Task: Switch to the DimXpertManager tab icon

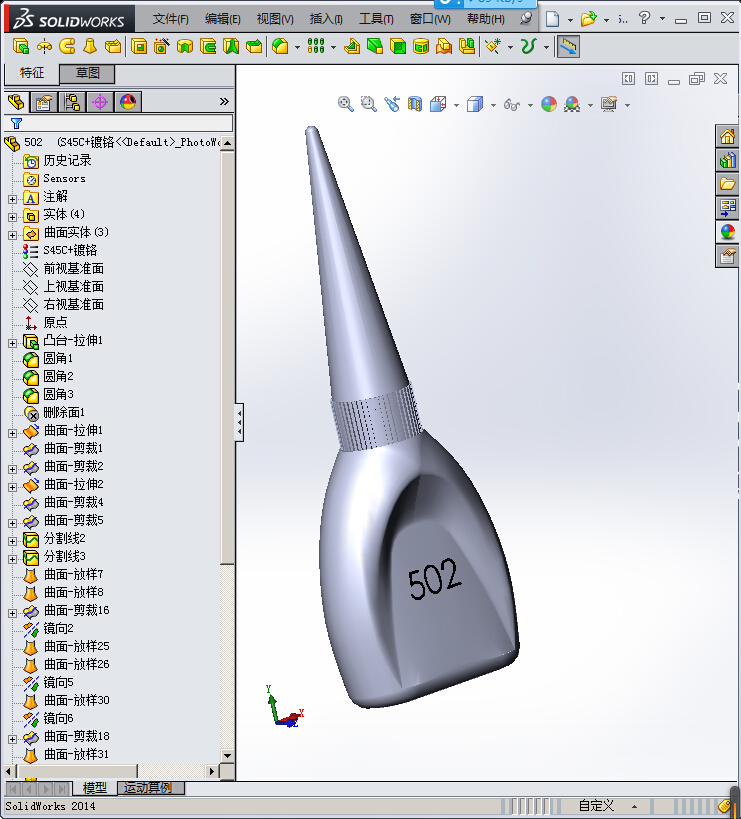Action: click(x=100, y=102)
